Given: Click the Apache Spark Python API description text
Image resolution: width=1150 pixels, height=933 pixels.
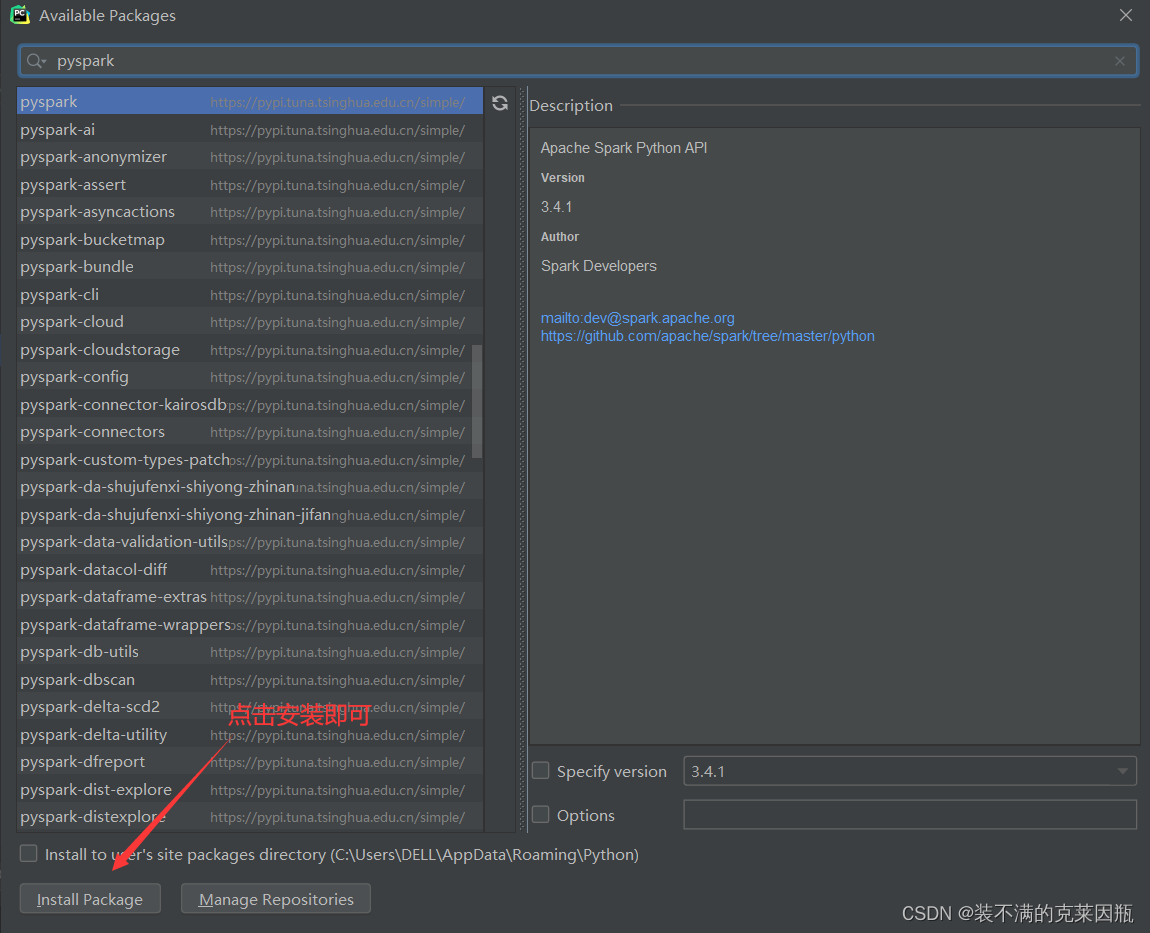Looking at the screenshot, I should [x=624, y=147].
